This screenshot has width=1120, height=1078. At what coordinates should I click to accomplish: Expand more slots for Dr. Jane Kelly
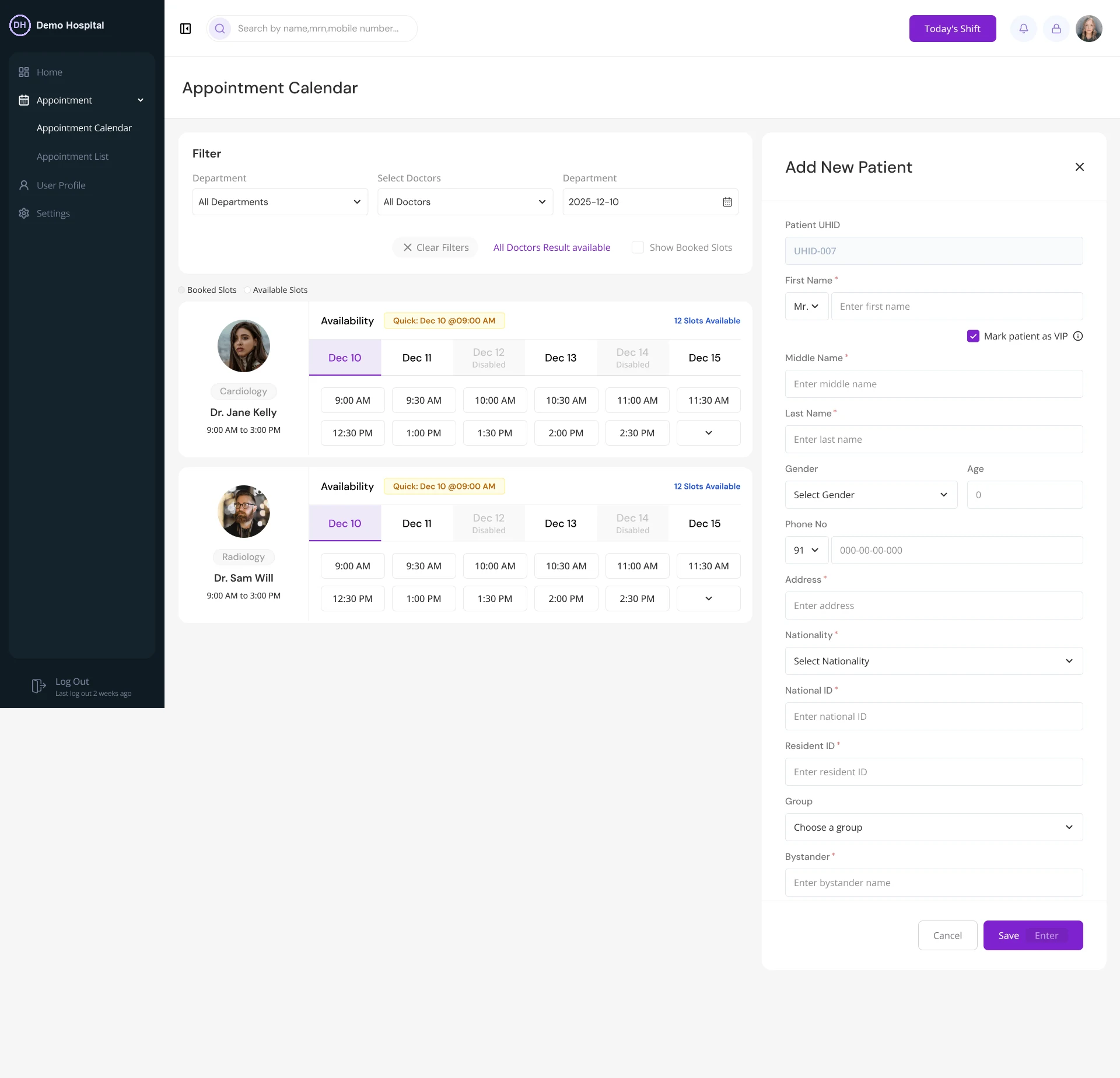coord(709,433)
